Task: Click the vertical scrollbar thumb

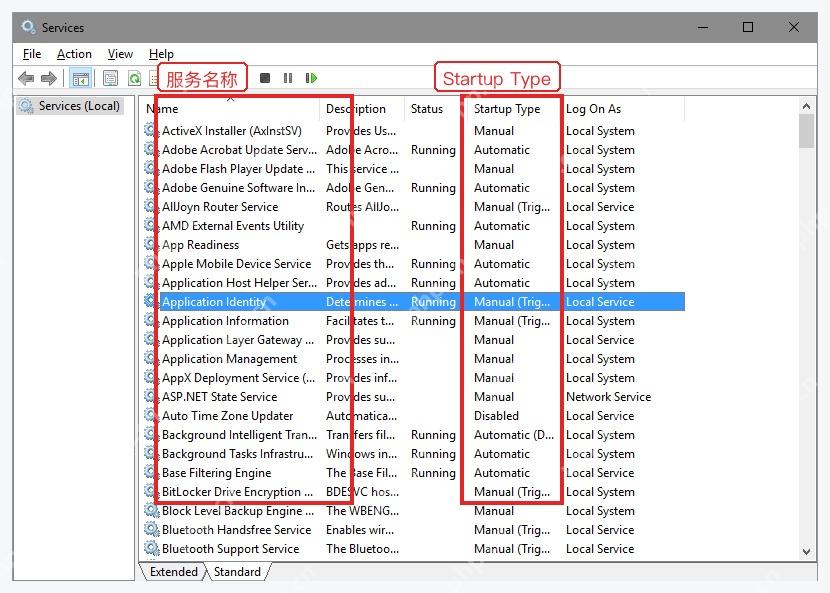Action: click(806, 131)
